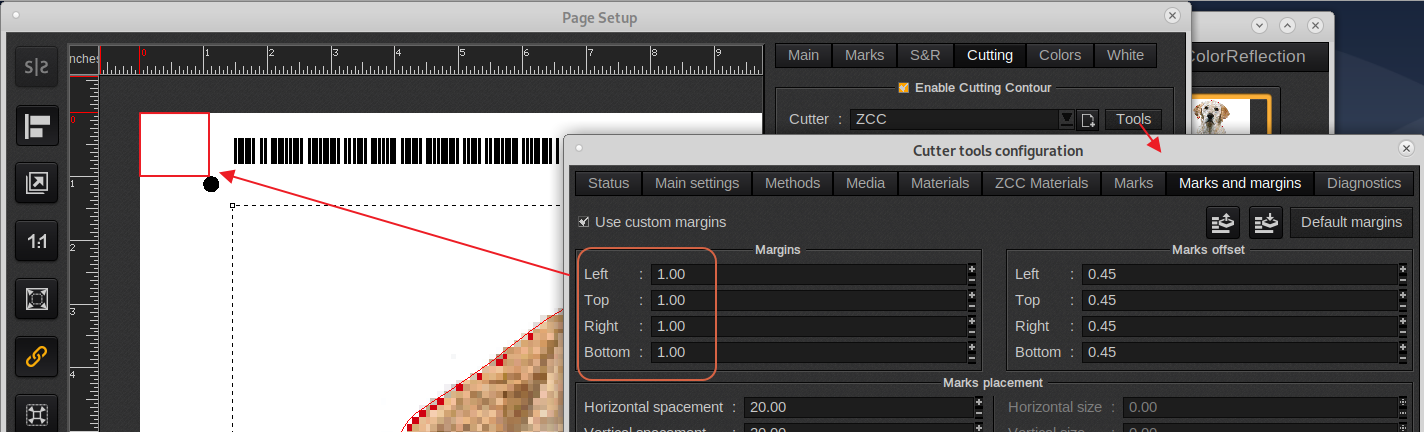Viewport: 1424px width, 432px height.
Task: Toggle the orange chain link icon
Action: click(37, 357)
